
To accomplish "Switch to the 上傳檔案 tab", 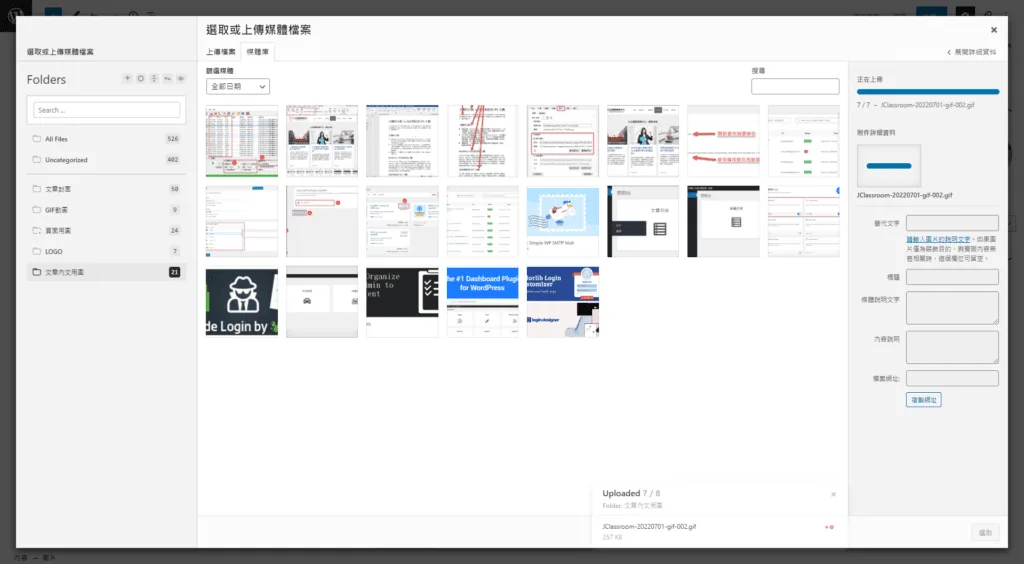I will [221, 52].
